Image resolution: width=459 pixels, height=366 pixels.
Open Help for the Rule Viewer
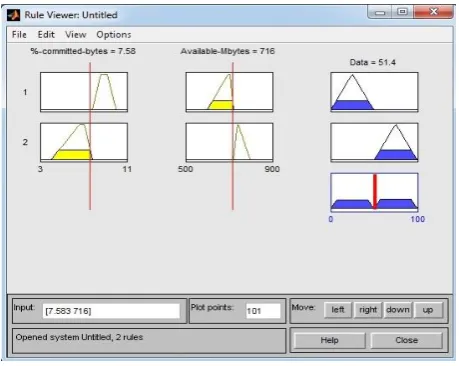pos(329,340)
